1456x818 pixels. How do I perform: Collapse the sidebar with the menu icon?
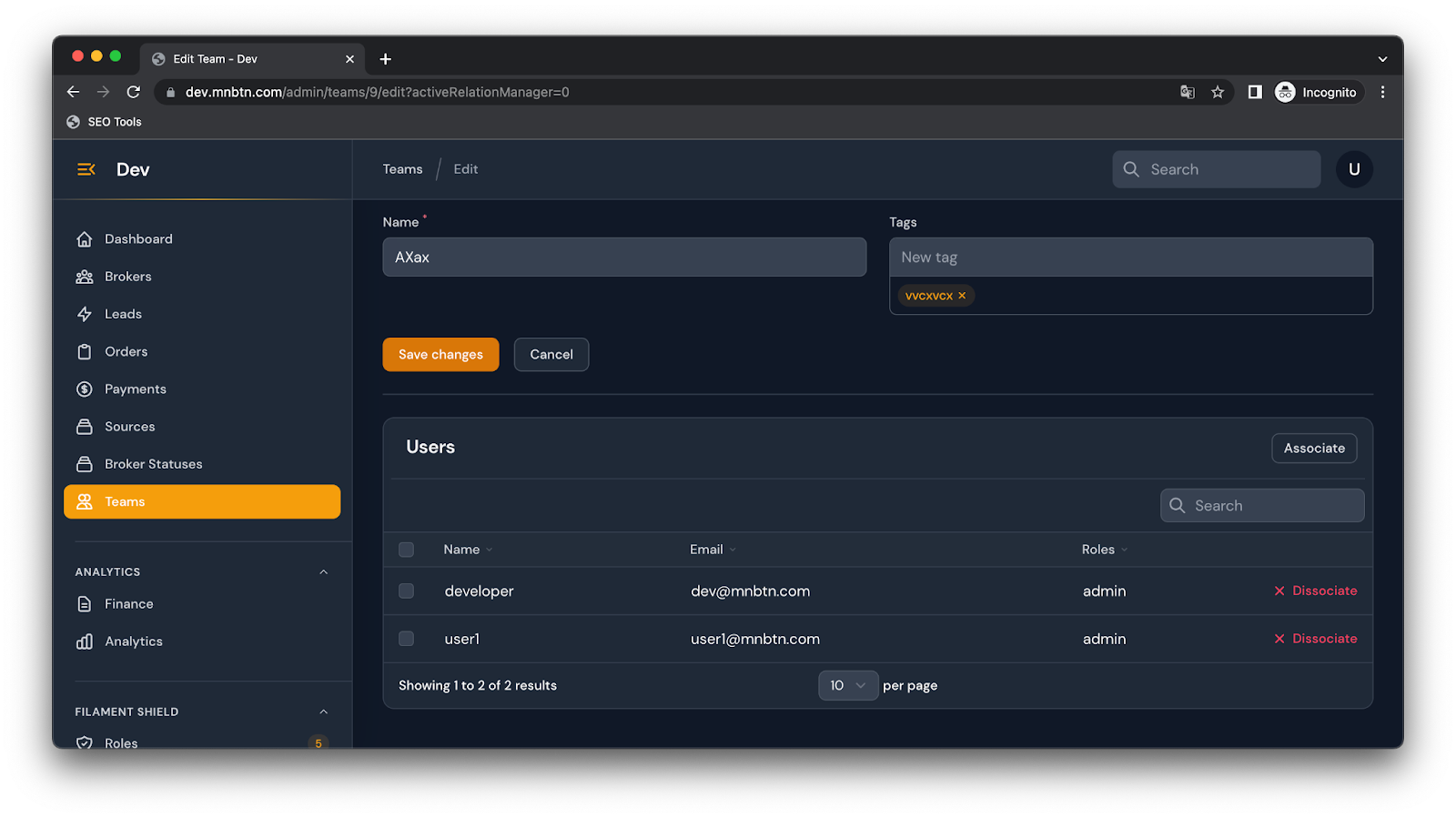86,169
